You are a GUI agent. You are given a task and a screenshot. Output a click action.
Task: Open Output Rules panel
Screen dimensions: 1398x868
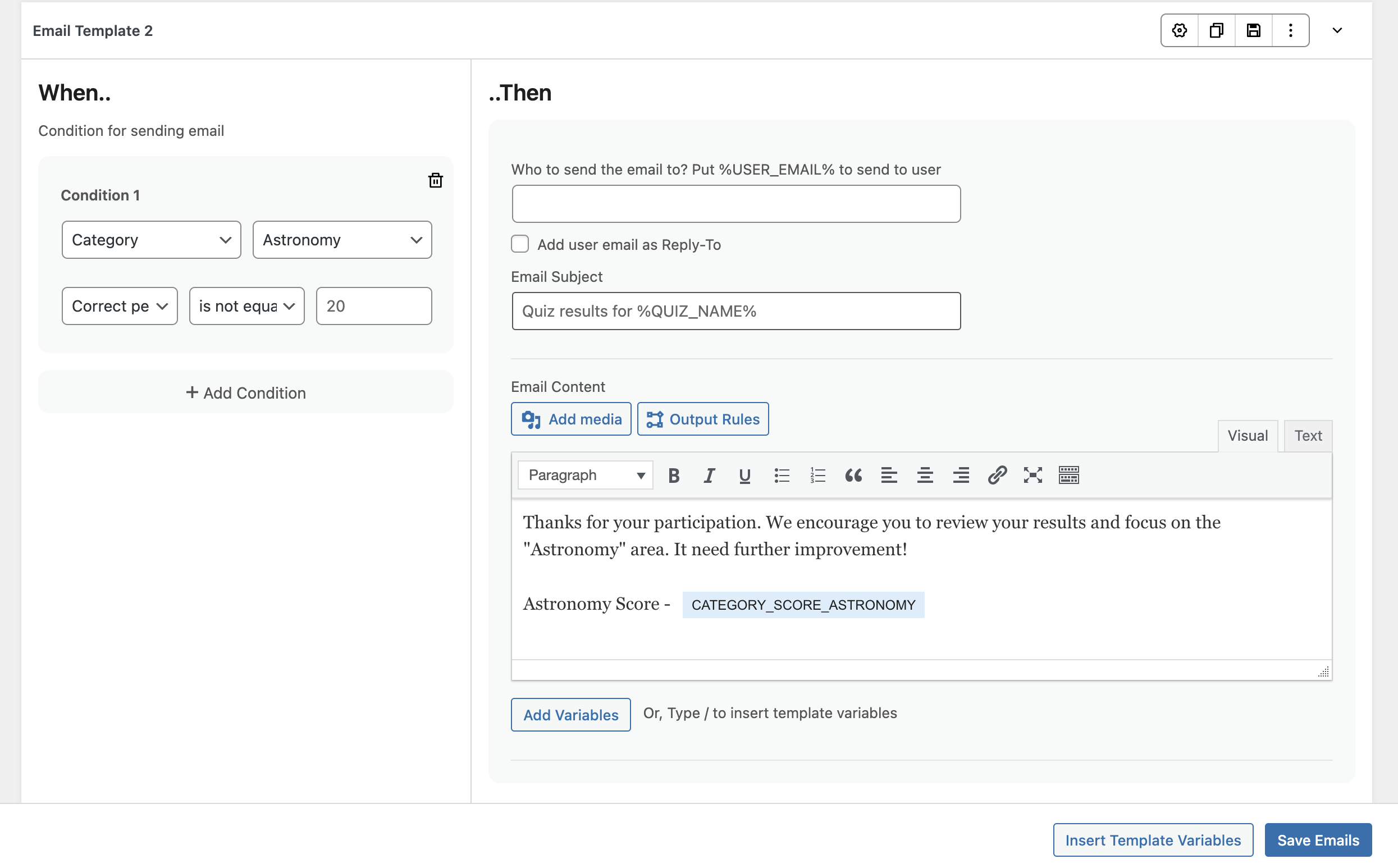tap(703, 418)
